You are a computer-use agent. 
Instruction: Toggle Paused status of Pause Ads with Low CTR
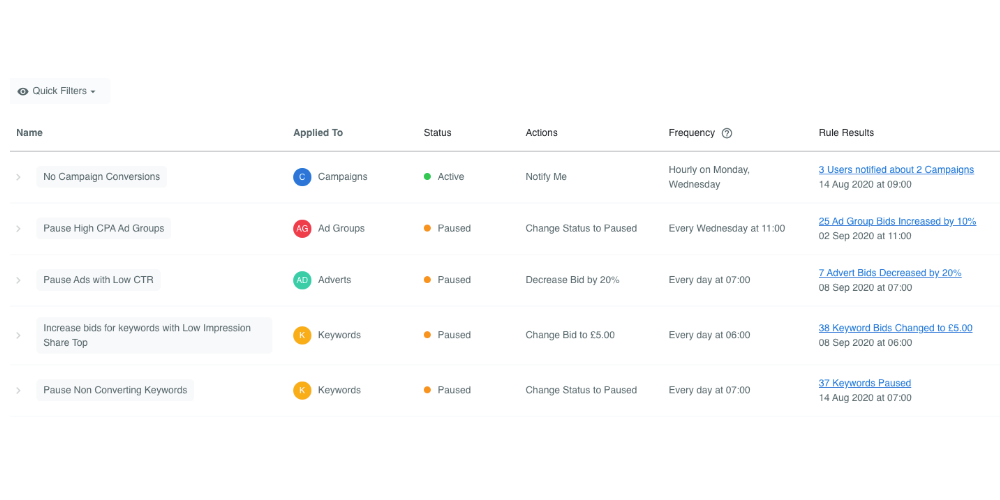447,280
